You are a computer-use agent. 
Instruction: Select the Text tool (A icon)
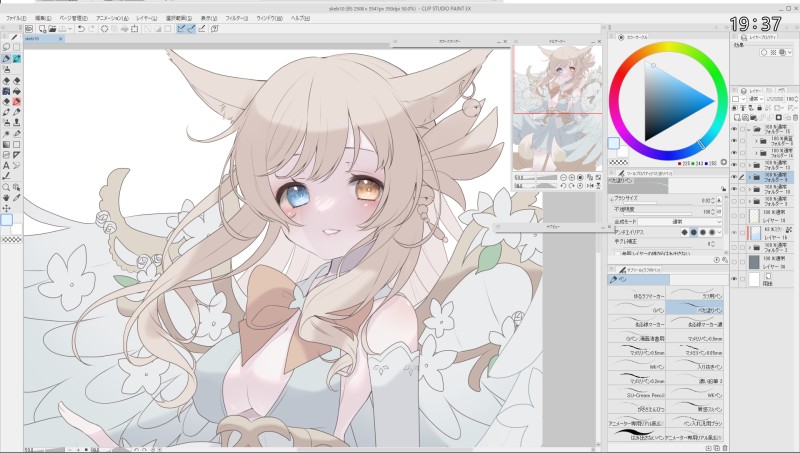pyautogui.click(x=6, y=165)
